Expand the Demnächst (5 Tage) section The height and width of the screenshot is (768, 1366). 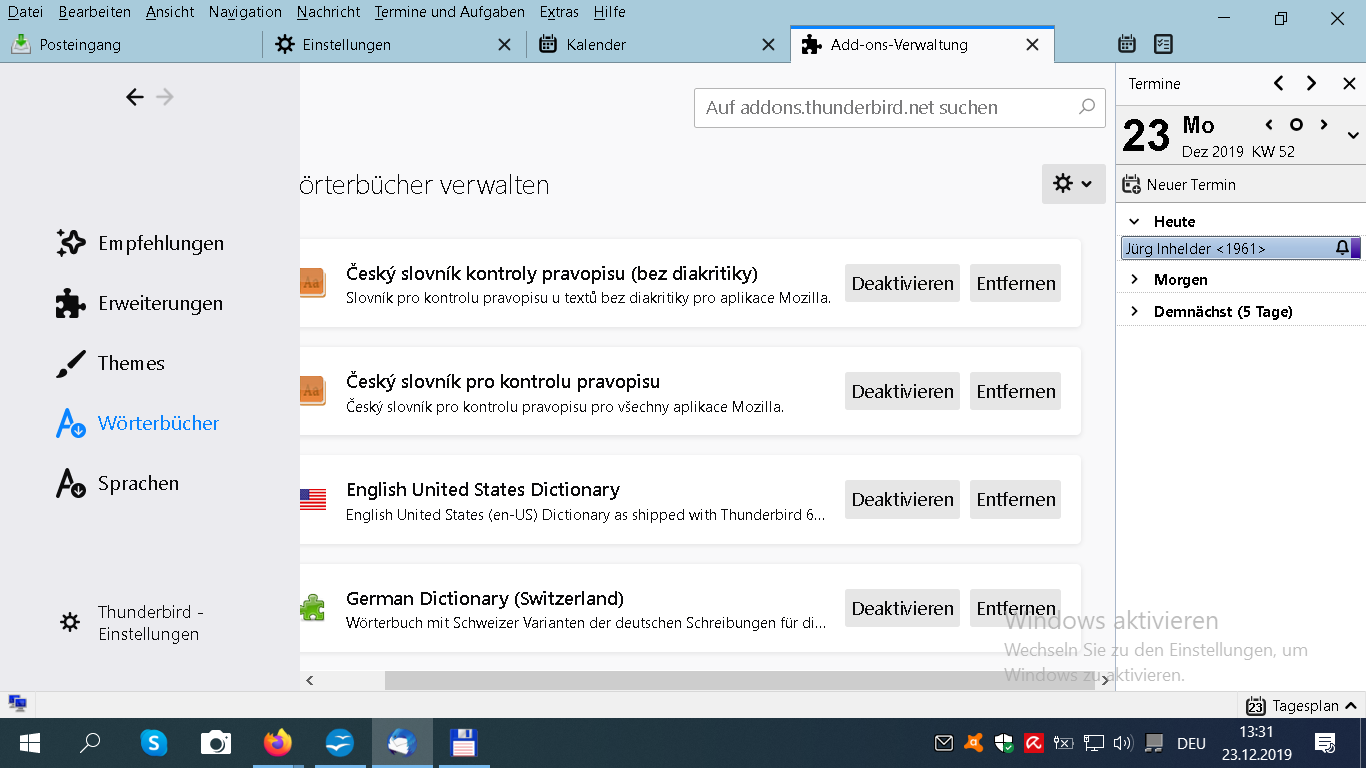tap(1134, 311)
